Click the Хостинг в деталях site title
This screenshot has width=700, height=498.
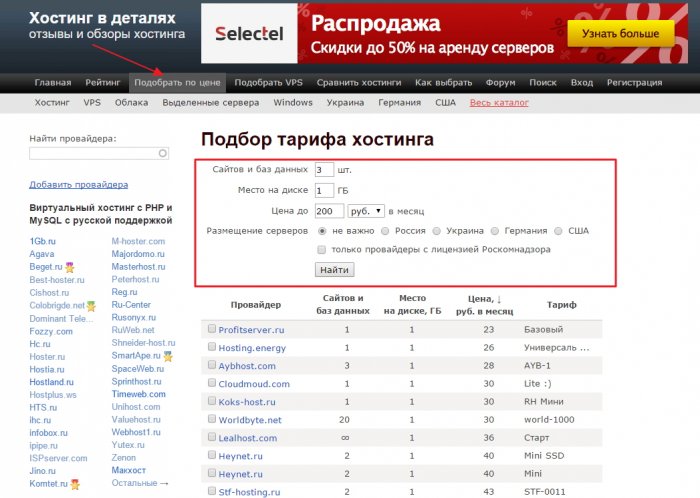(x=102, y=18)
